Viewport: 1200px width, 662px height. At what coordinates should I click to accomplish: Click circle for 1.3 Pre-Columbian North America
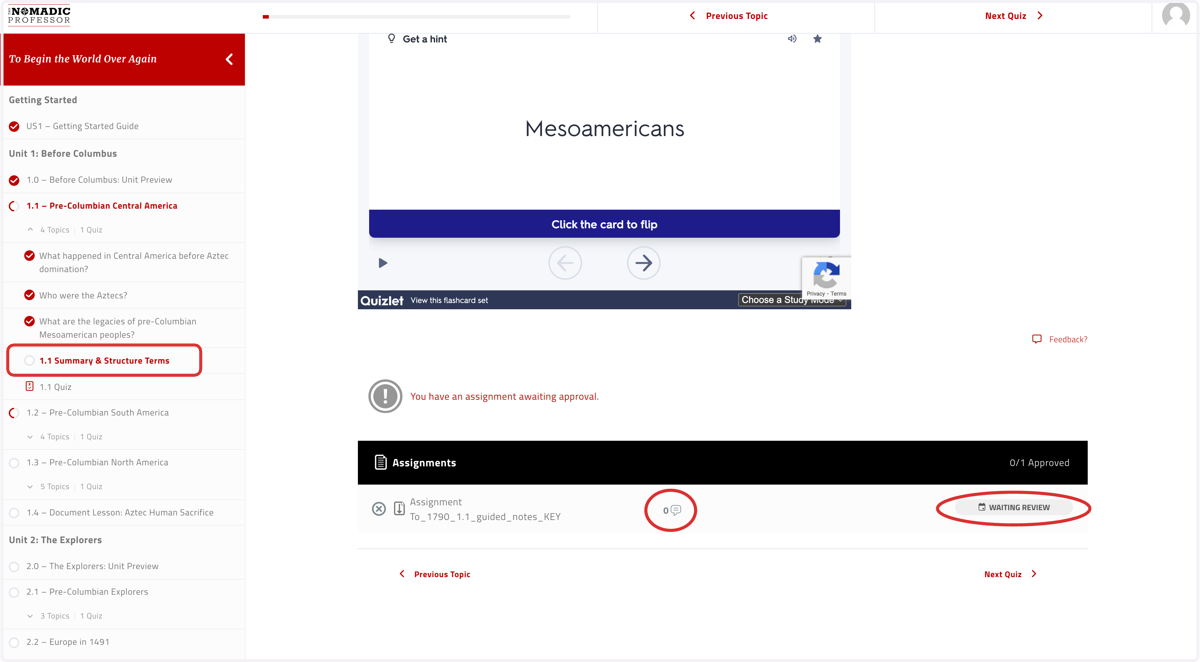click(14, 463)
